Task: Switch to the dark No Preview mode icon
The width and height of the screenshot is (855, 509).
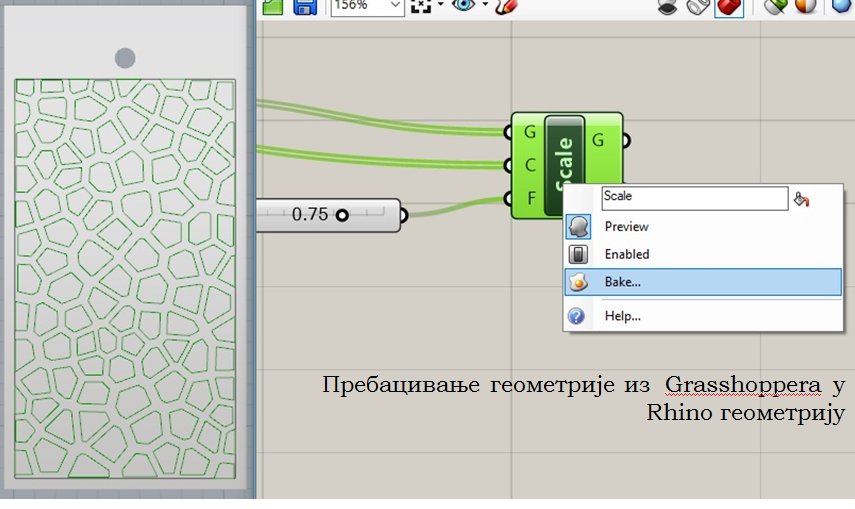Action: pyautogui.click(x=667, y=7)
